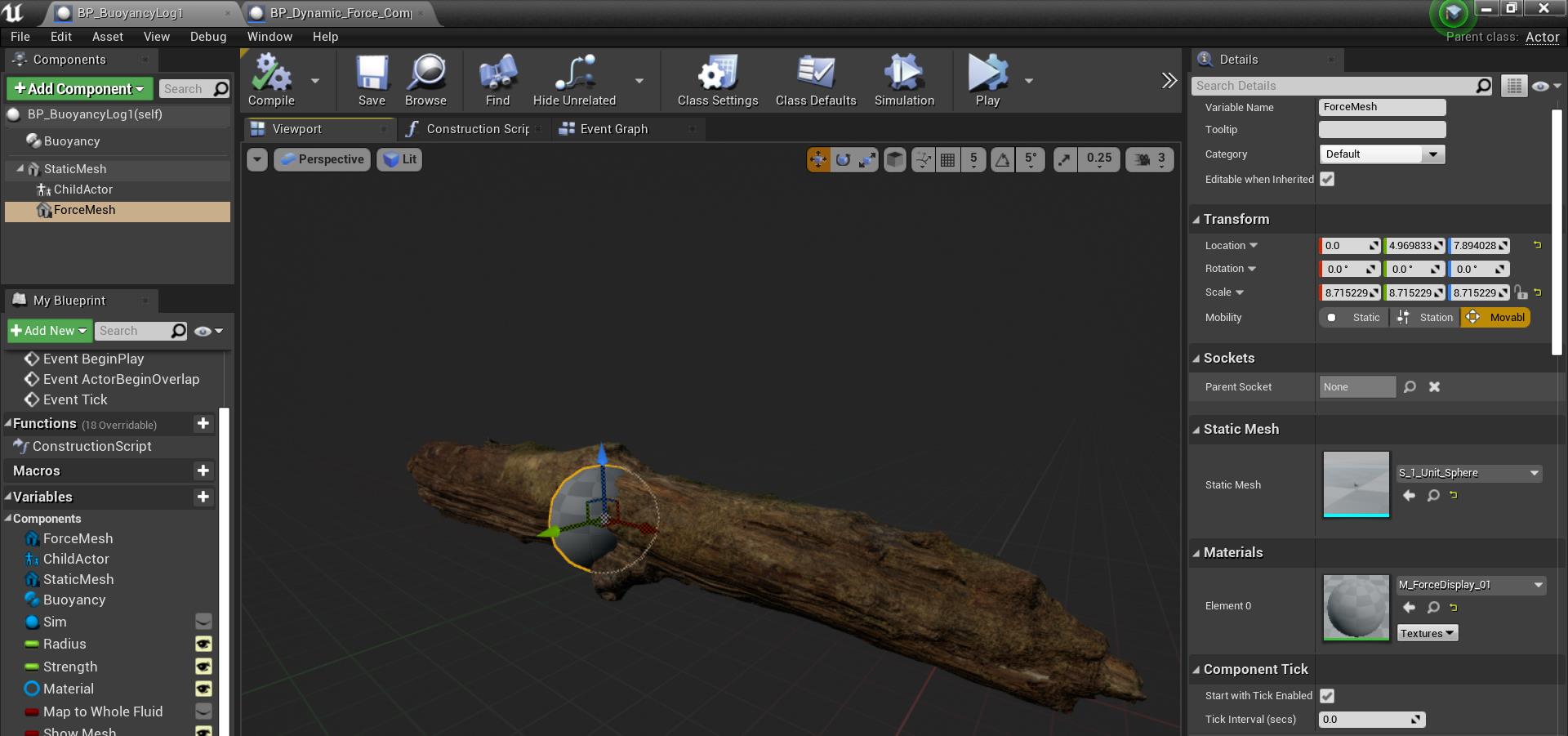Search for Parent Socket
The height and width of the screenshot is (736, 1568).
(x=1410, y=387)
